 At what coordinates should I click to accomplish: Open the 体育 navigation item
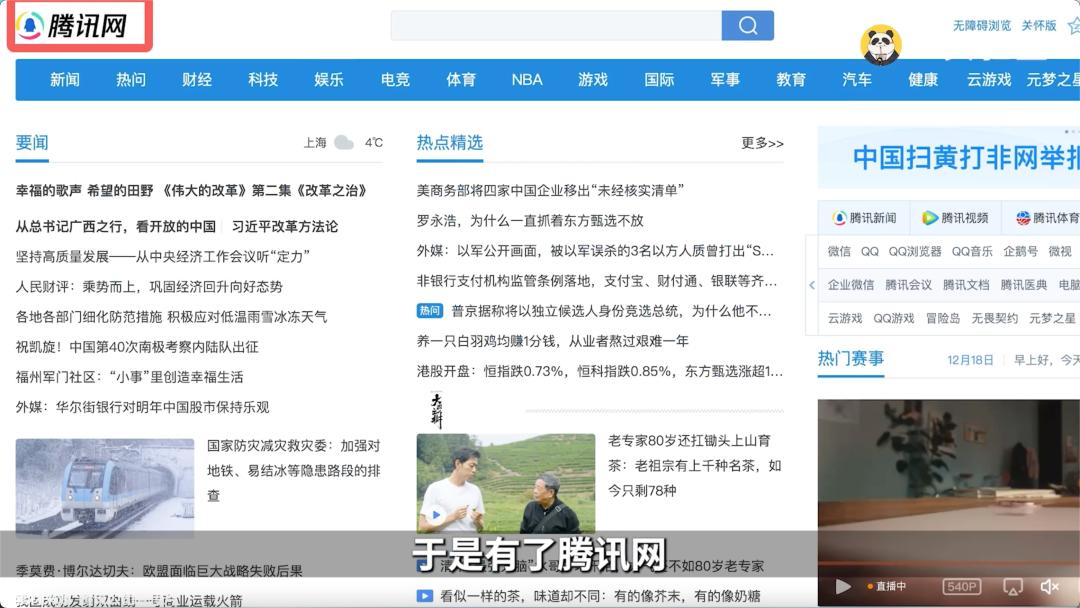(x=461, y=80)
